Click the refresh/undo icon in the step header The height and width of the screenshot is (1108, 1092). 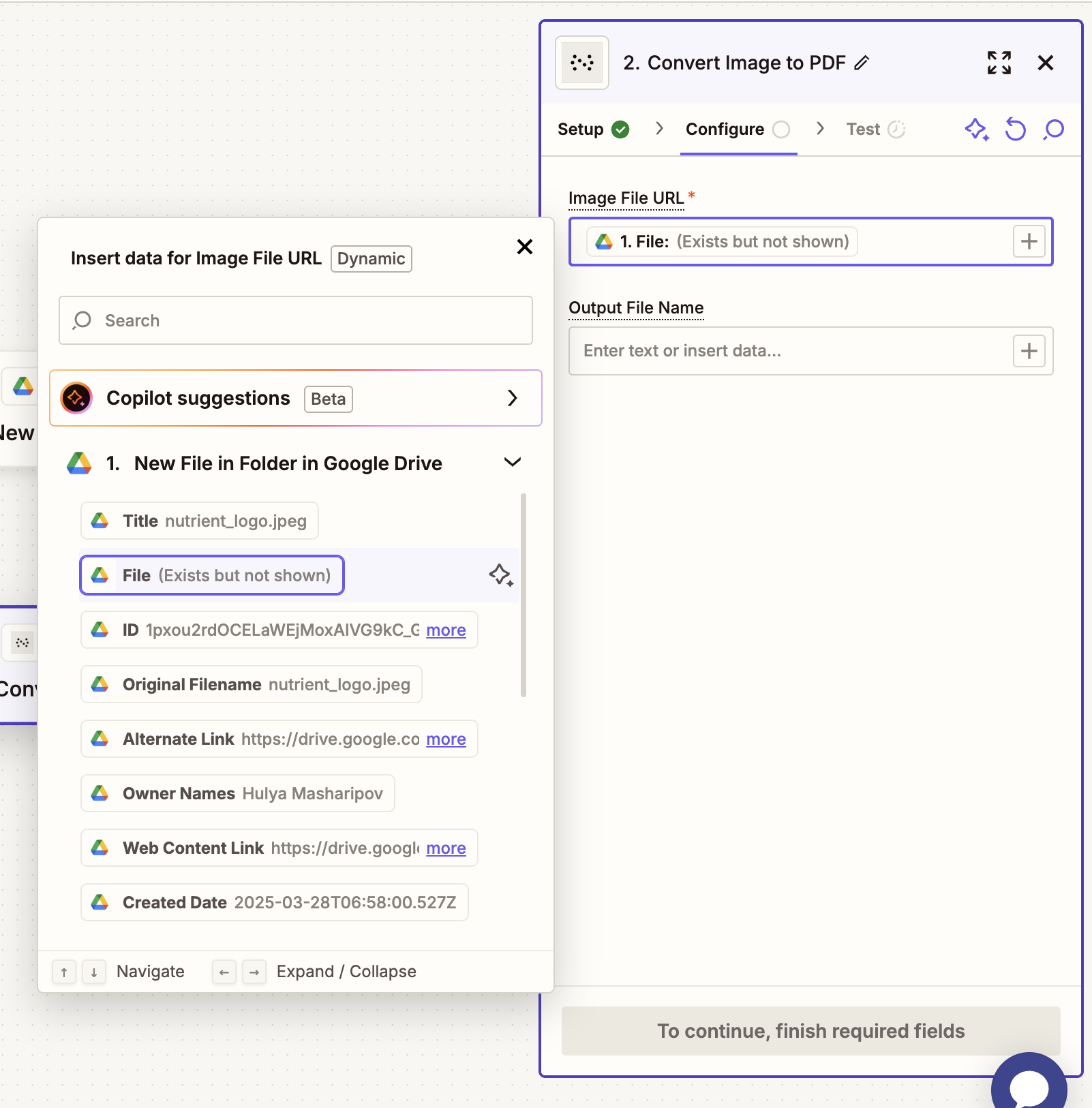[1015, 129]
